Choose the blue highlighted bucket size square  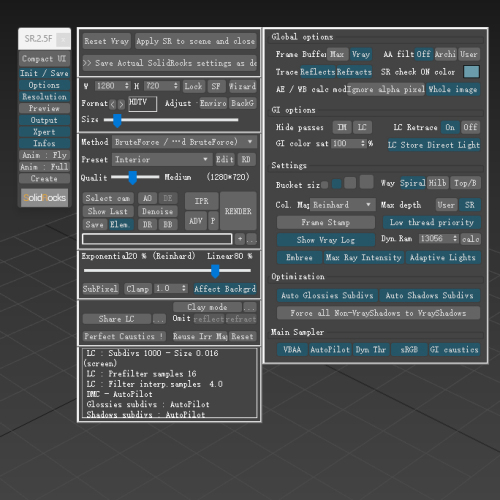337,184
